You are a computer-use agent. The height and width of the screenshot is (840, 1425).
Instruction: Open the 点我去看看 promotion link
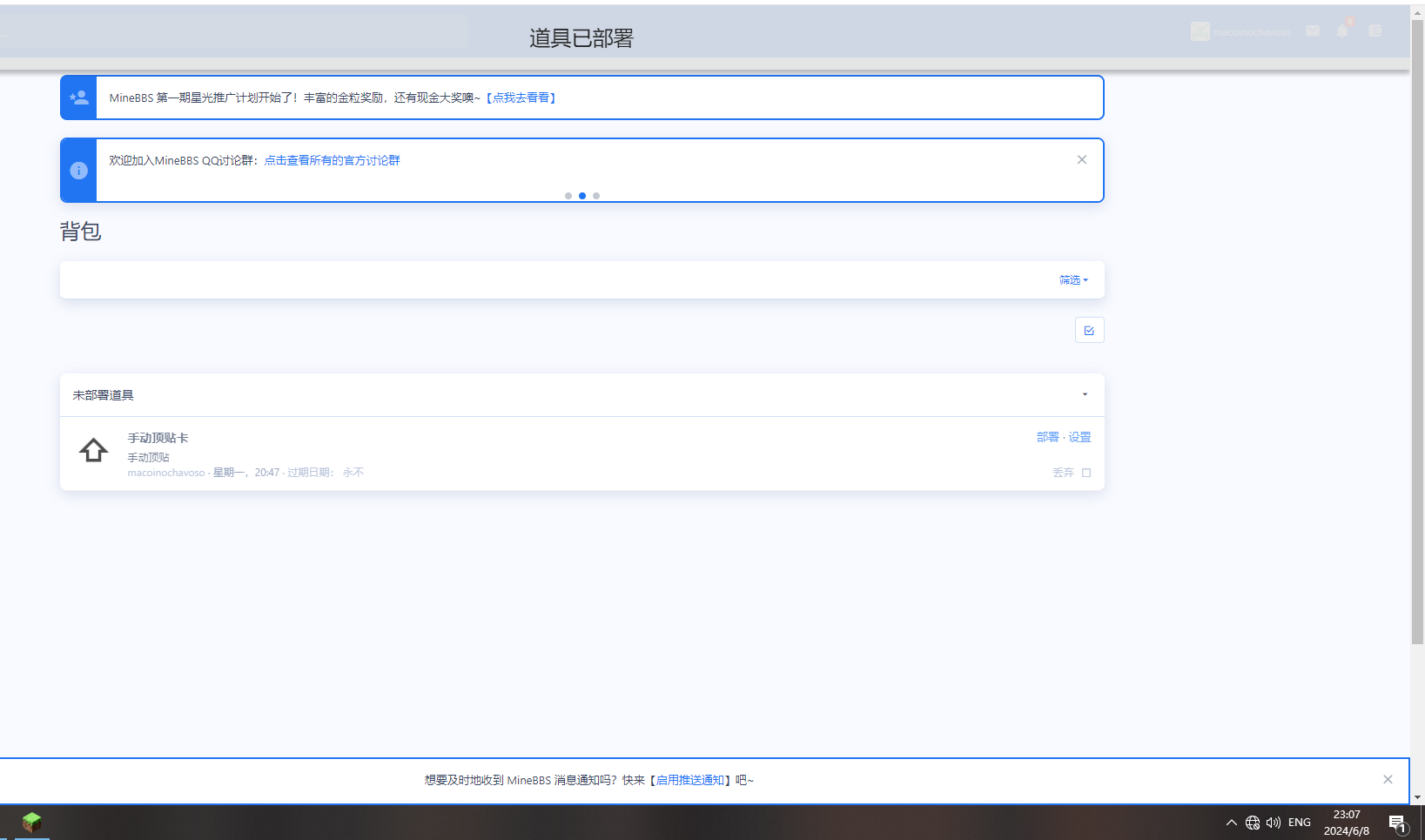point(521,97)
